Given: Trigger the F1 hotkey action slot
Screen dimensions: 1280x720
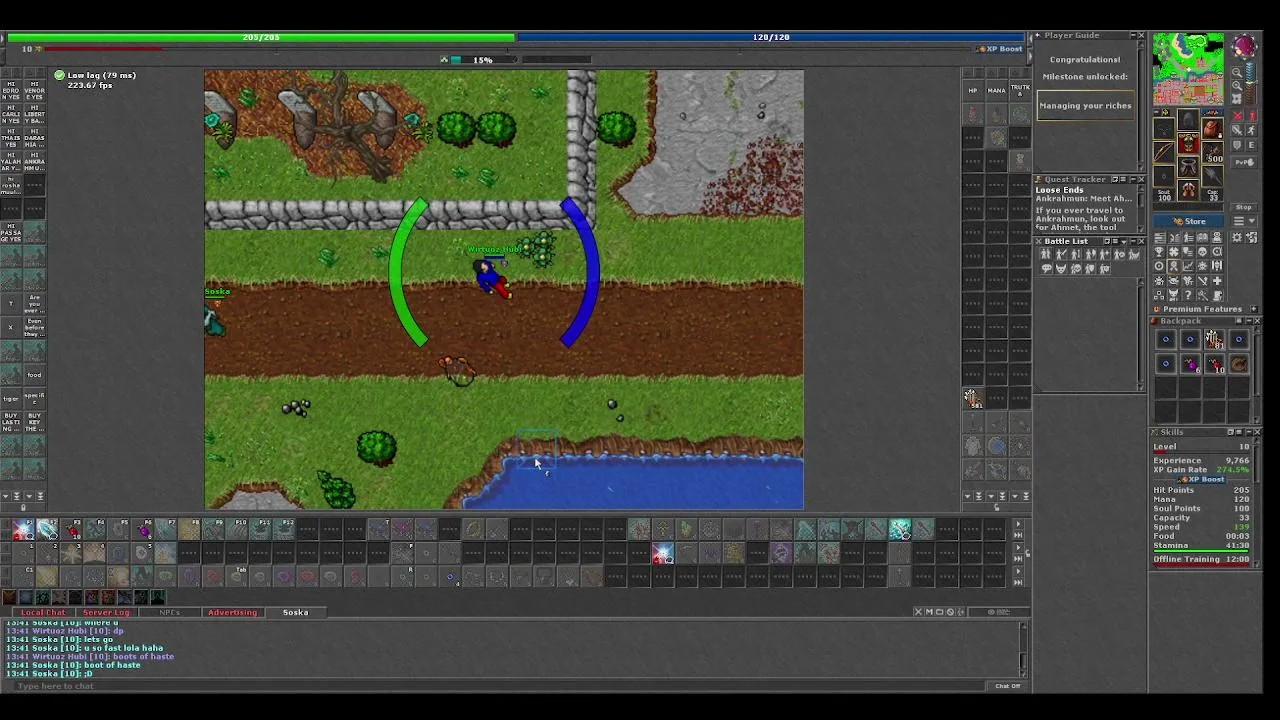Looking at the screenshot, I should (23, 530).
